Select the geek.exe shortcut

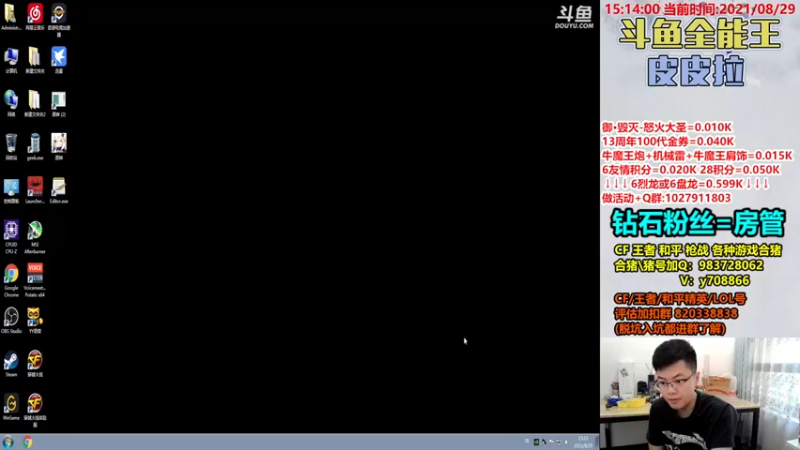(x=35, y=147)
